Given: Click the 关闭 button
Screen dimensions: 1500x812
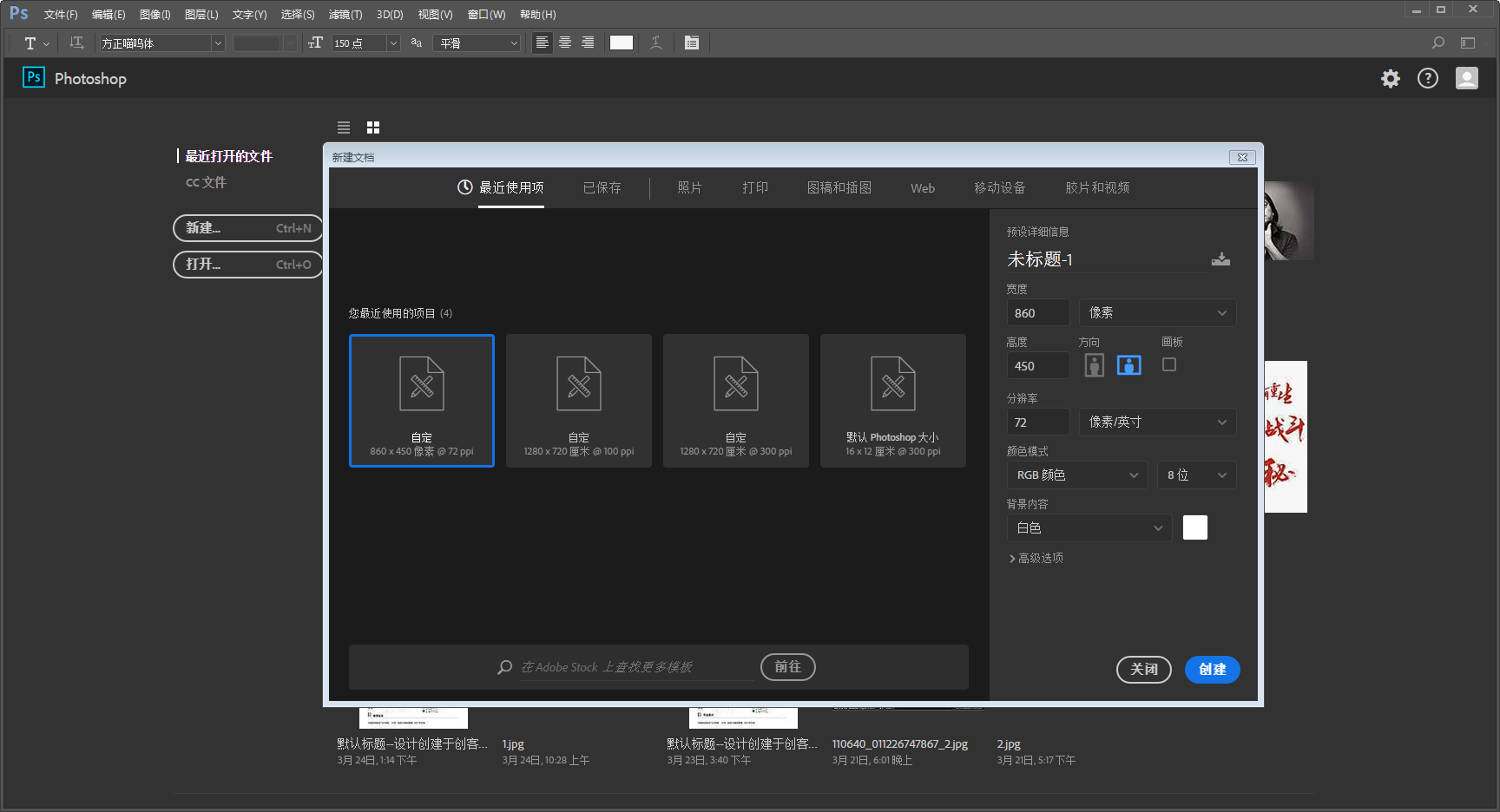Looking at the screenshot, I should (x=1144, y=670).
